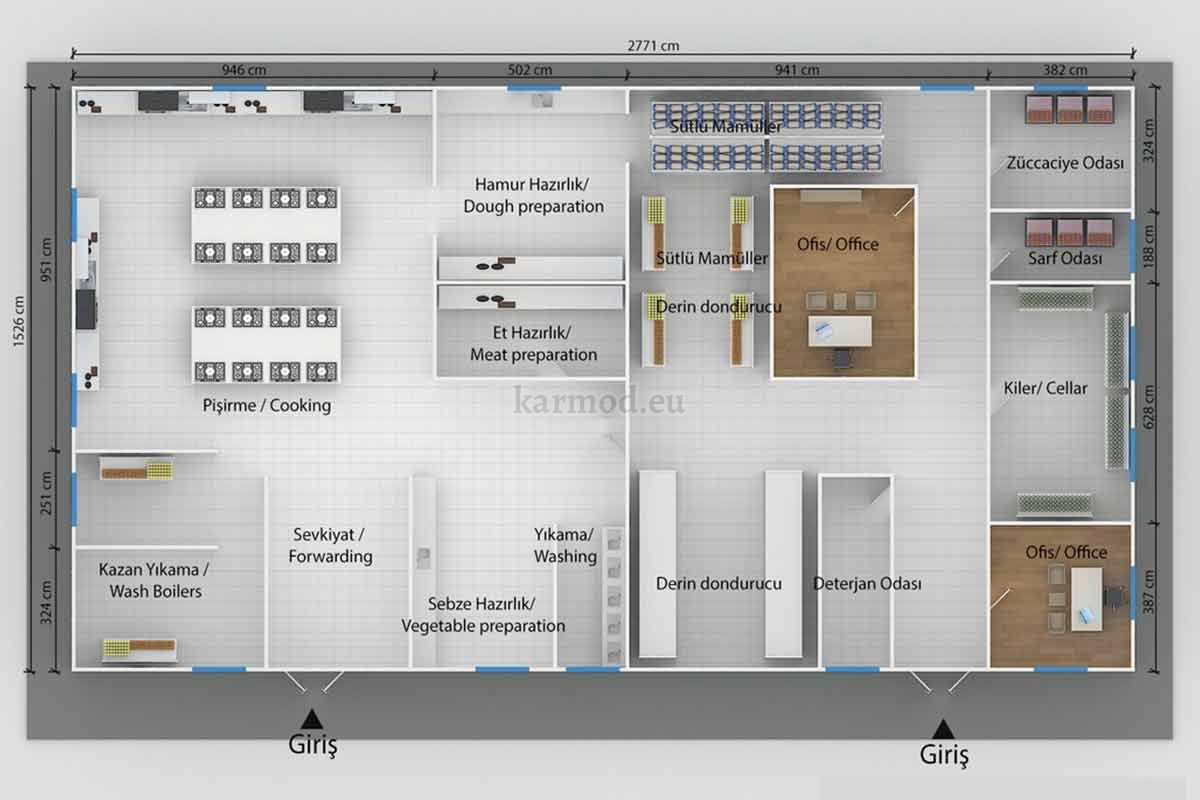Viewport: 1200px width, 800px height.
Task: Click the left Giriş entrance arrow
Action: pos(312,718)
